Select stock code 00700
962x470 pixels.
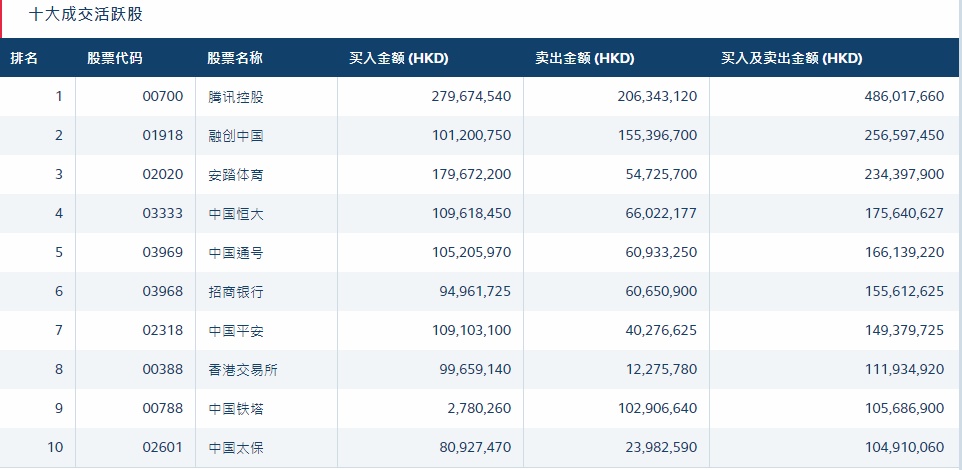[x=163, y=96]
